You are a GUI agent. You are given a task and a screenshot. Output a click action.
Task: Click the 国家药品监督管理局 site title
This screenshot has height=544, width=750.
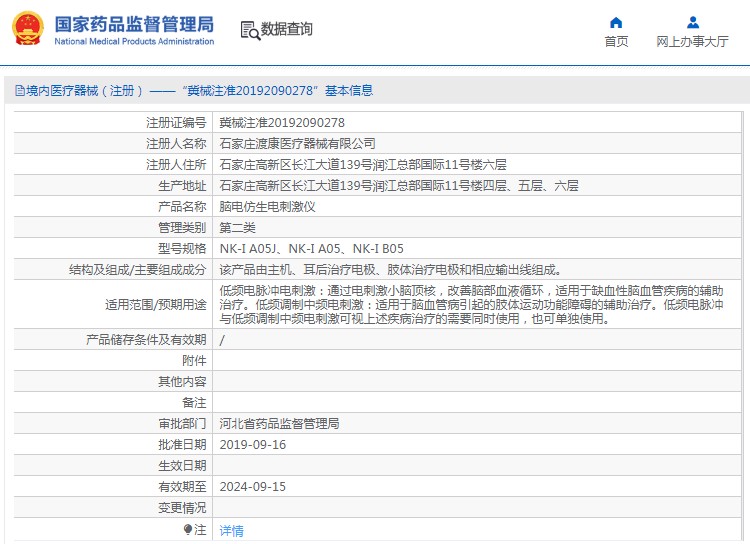pyautogui.click(x=134, y=23)
